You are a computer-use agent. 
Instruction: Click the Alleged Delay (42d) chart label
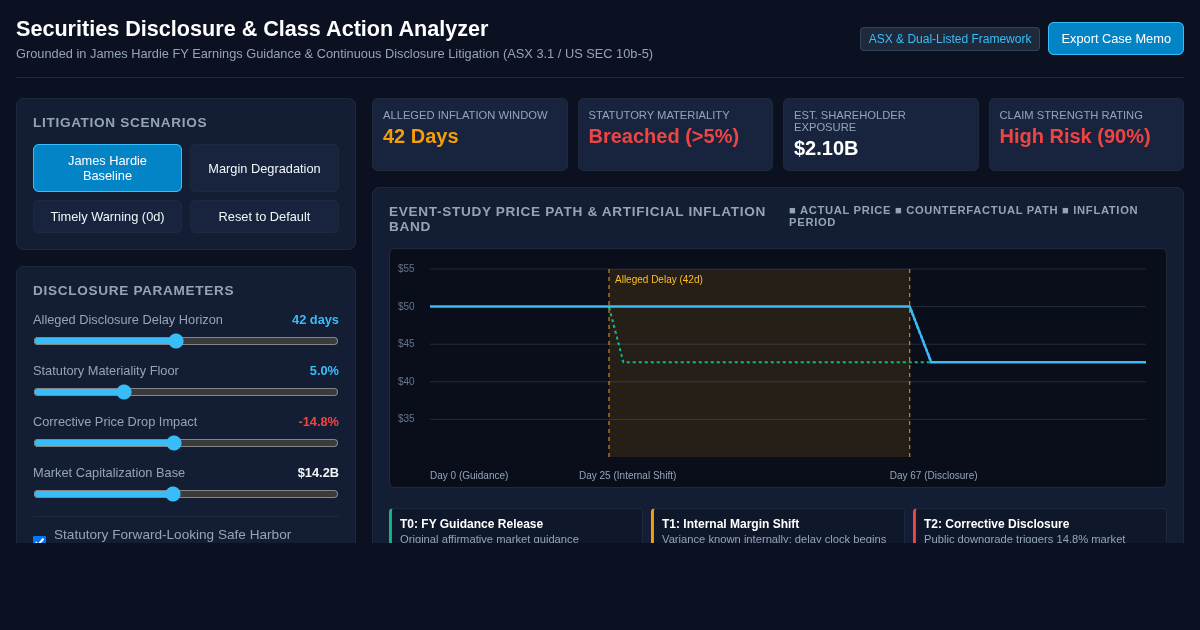659,280
